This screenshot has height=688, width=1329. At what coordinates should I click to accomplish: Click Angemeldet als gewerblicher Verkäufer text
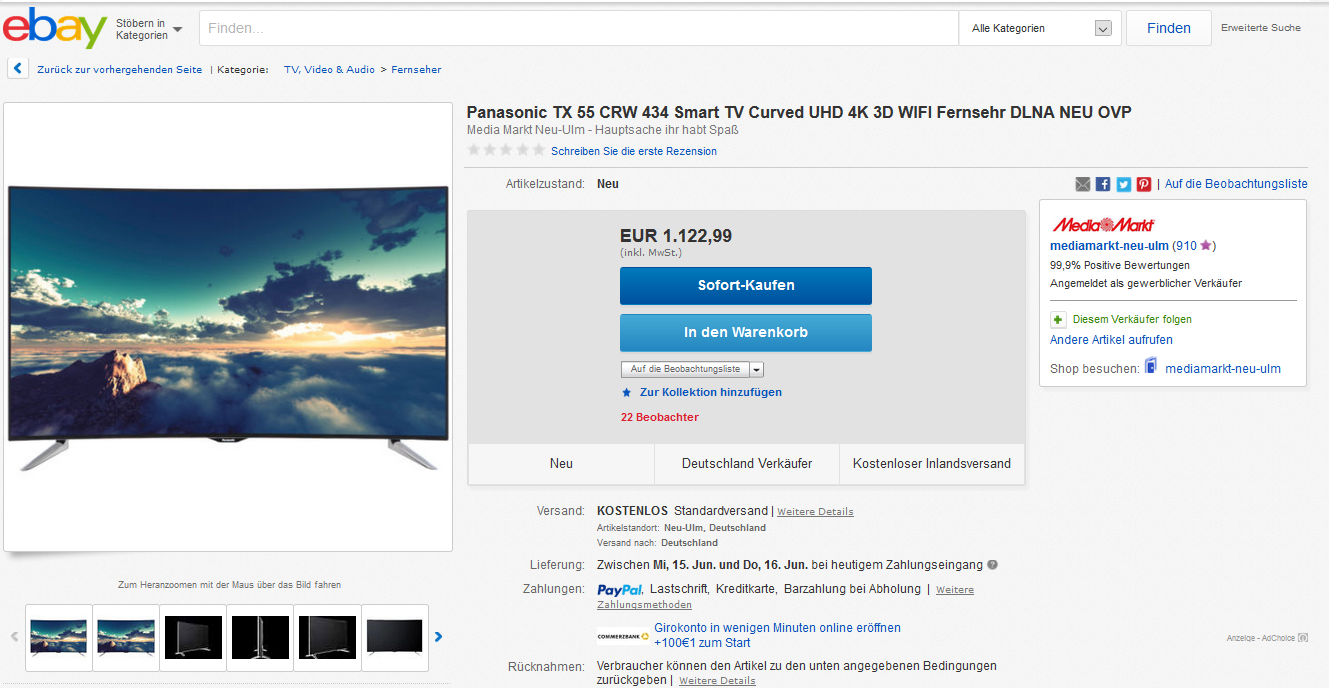click(x=1146, y=283)
